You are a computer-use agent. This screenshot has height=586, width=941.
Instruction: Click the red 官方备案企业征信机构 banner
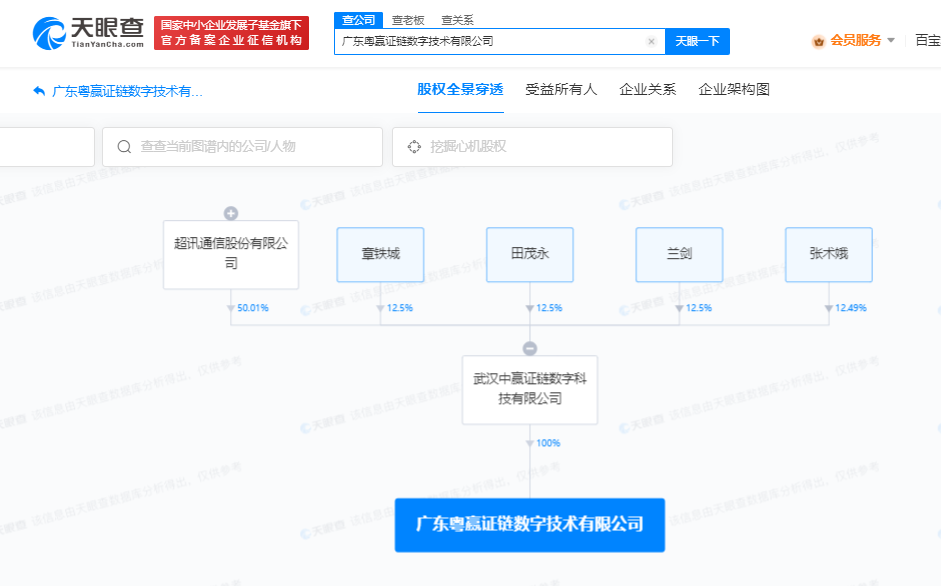click(232, 33)
